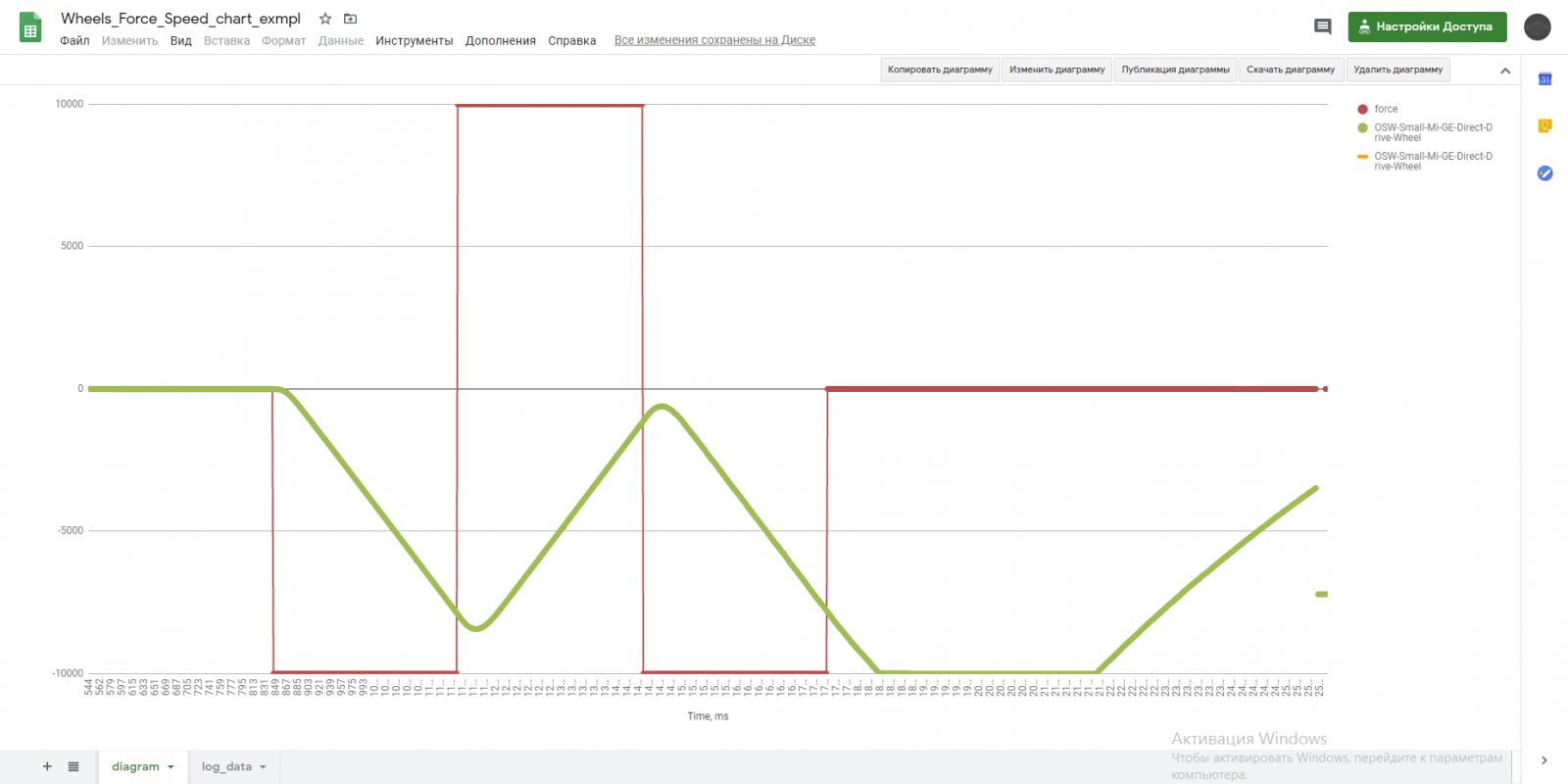The height and width of the screenshot is (784, 1568).
Task: Click the green OSW-Small-Mi-GE legend circle
Action: click(x=1362, y=127)
